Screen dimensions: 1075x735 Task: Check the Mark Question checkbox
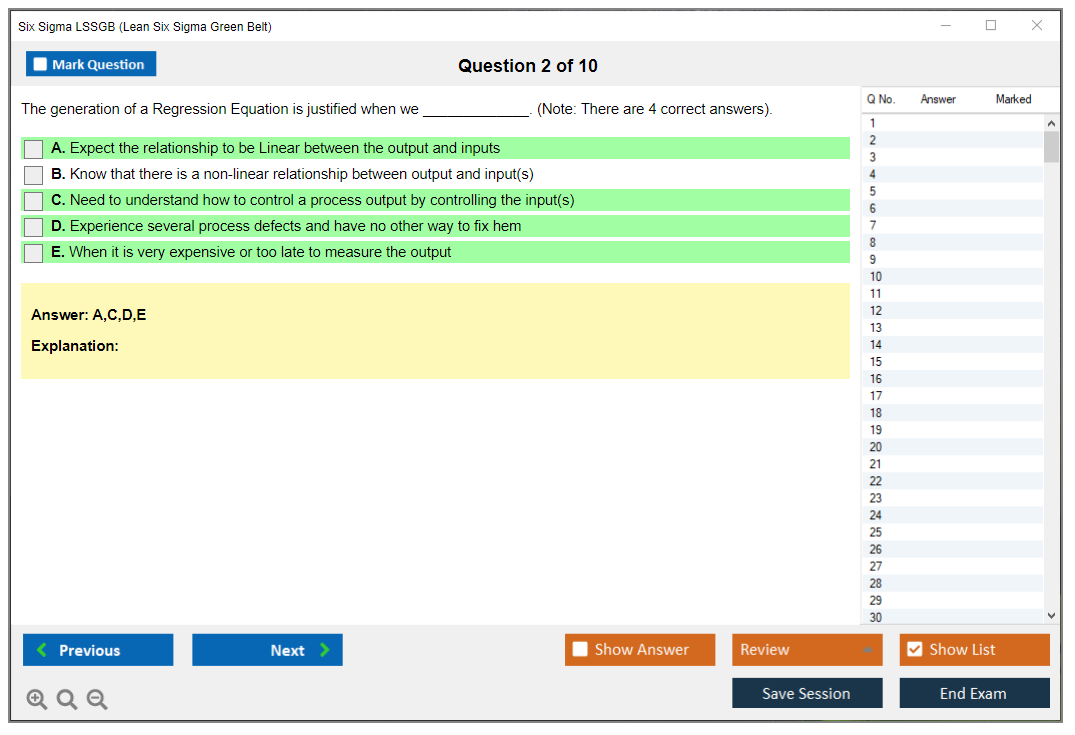click(x=41, y=64)
